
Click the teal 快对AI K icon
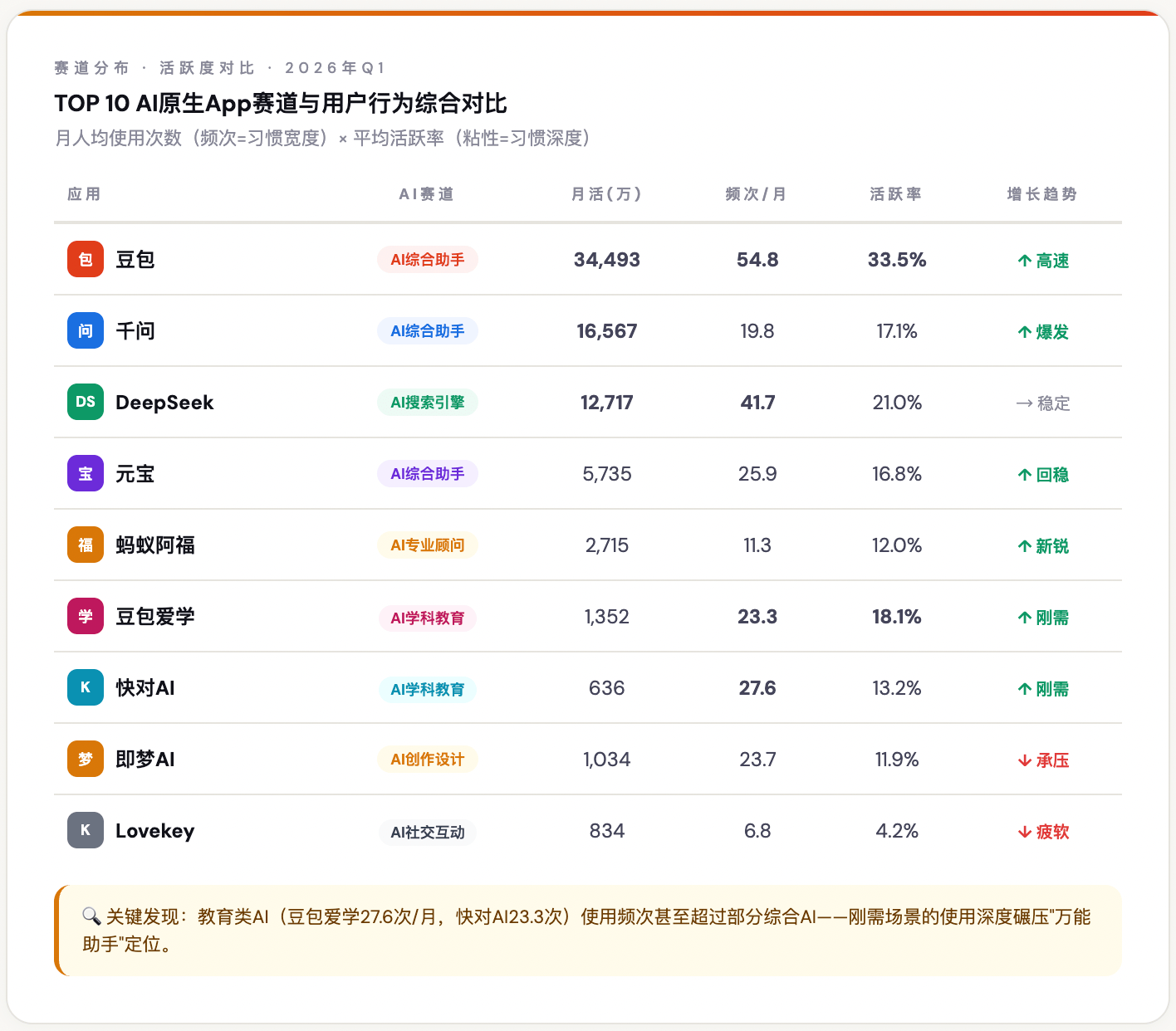pos(86,688)
